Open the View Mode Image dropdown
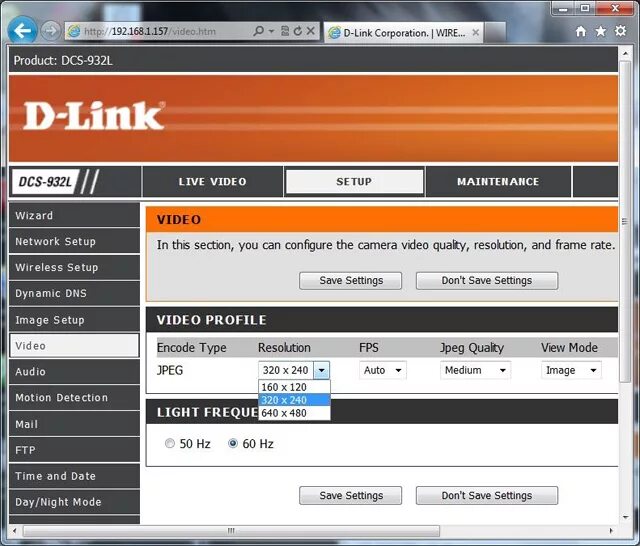 point(571,370)
